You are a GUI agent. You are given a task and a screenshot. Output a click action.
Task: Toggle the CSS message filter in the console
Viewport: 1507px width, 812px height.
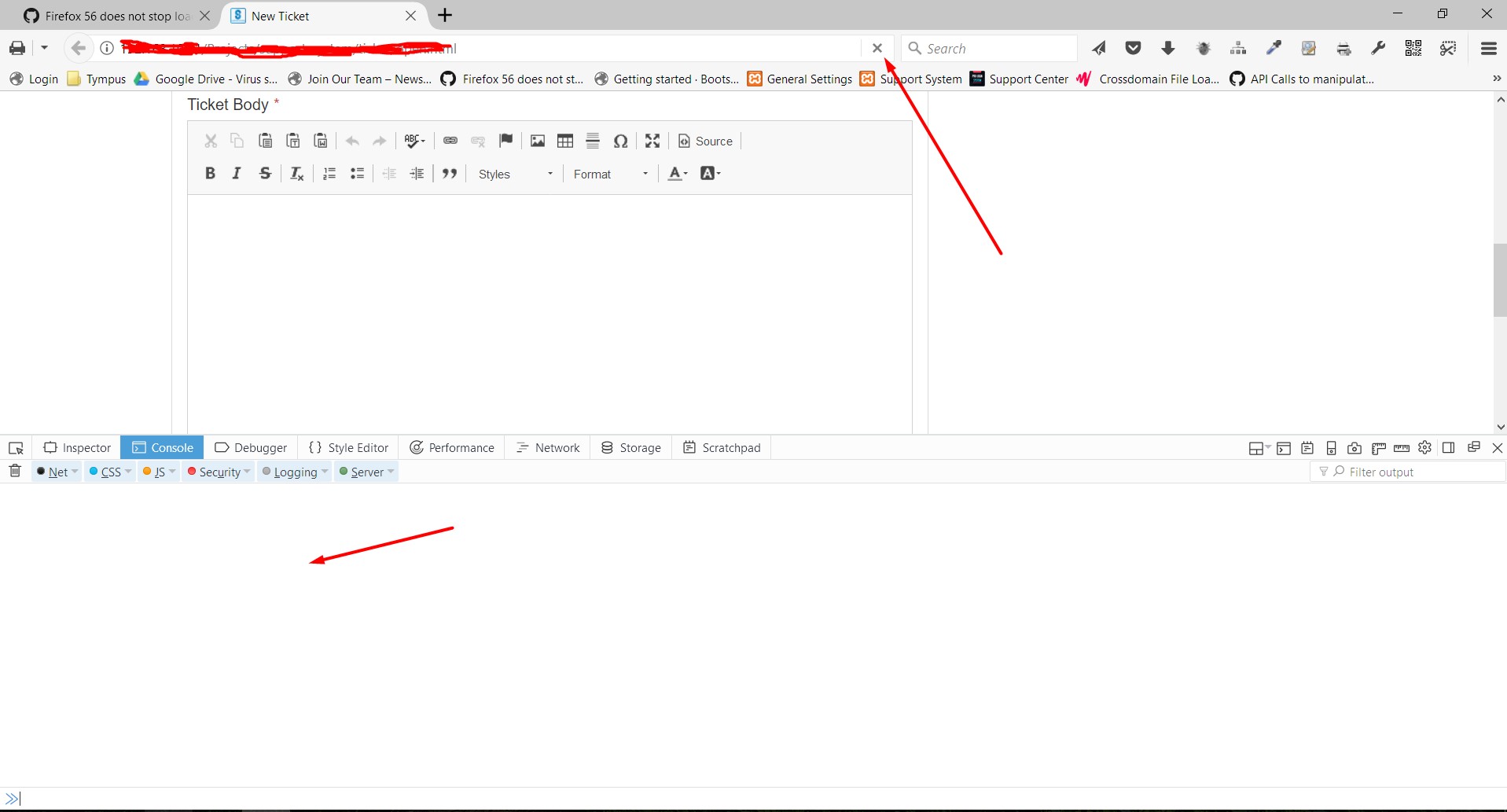click(x=109, y=472)
